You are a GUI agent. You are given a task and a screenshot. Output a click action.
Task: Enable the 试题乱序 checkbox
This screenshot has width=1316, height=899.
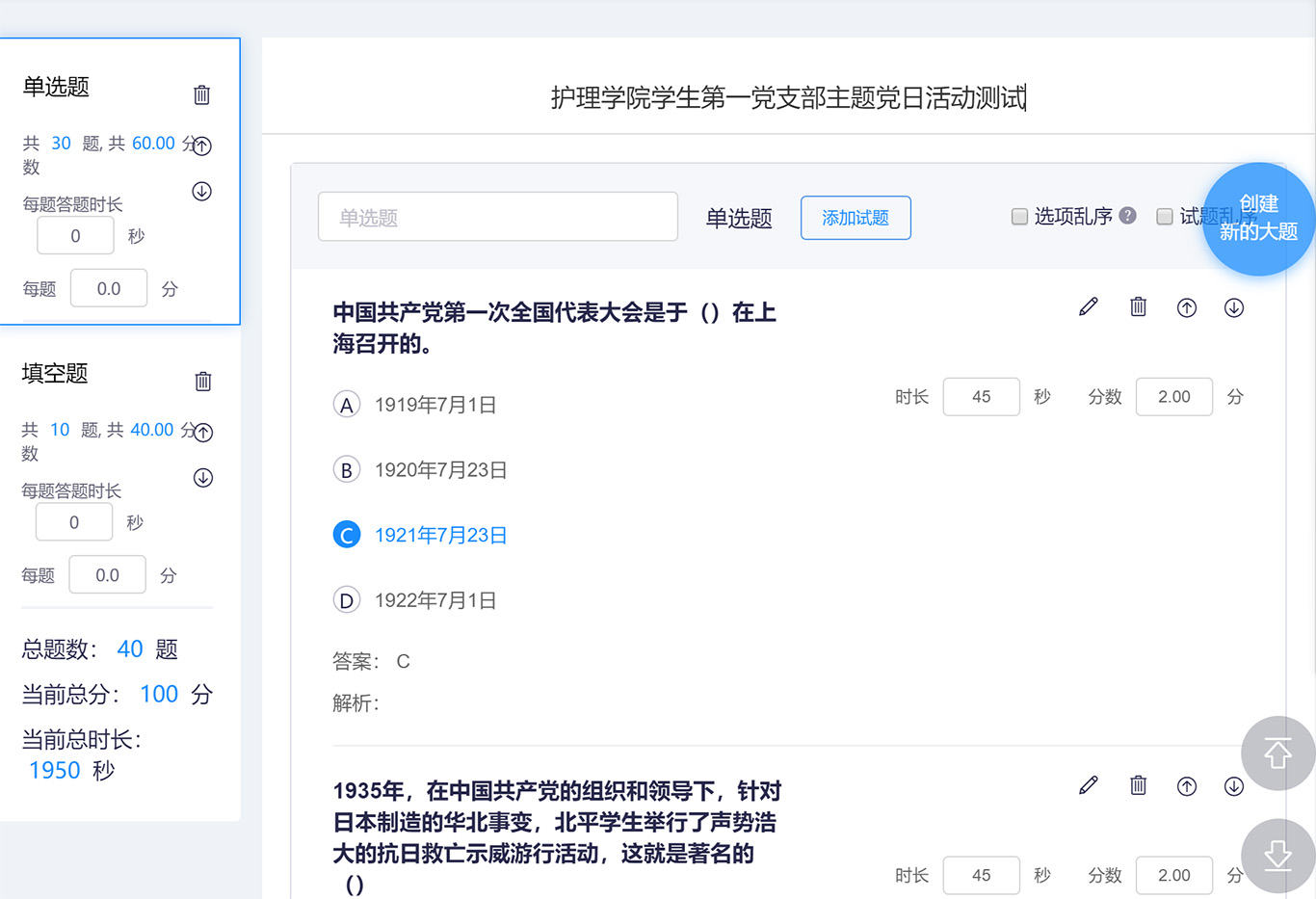(1164, 217)
